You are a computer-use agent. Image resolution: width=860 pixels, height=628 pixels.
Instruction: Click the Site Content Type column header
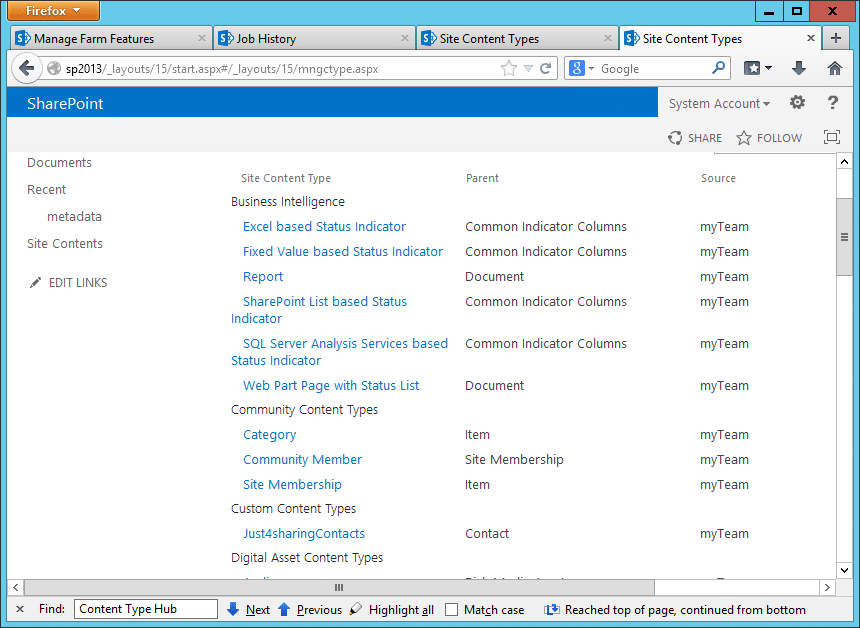[286, 178]
